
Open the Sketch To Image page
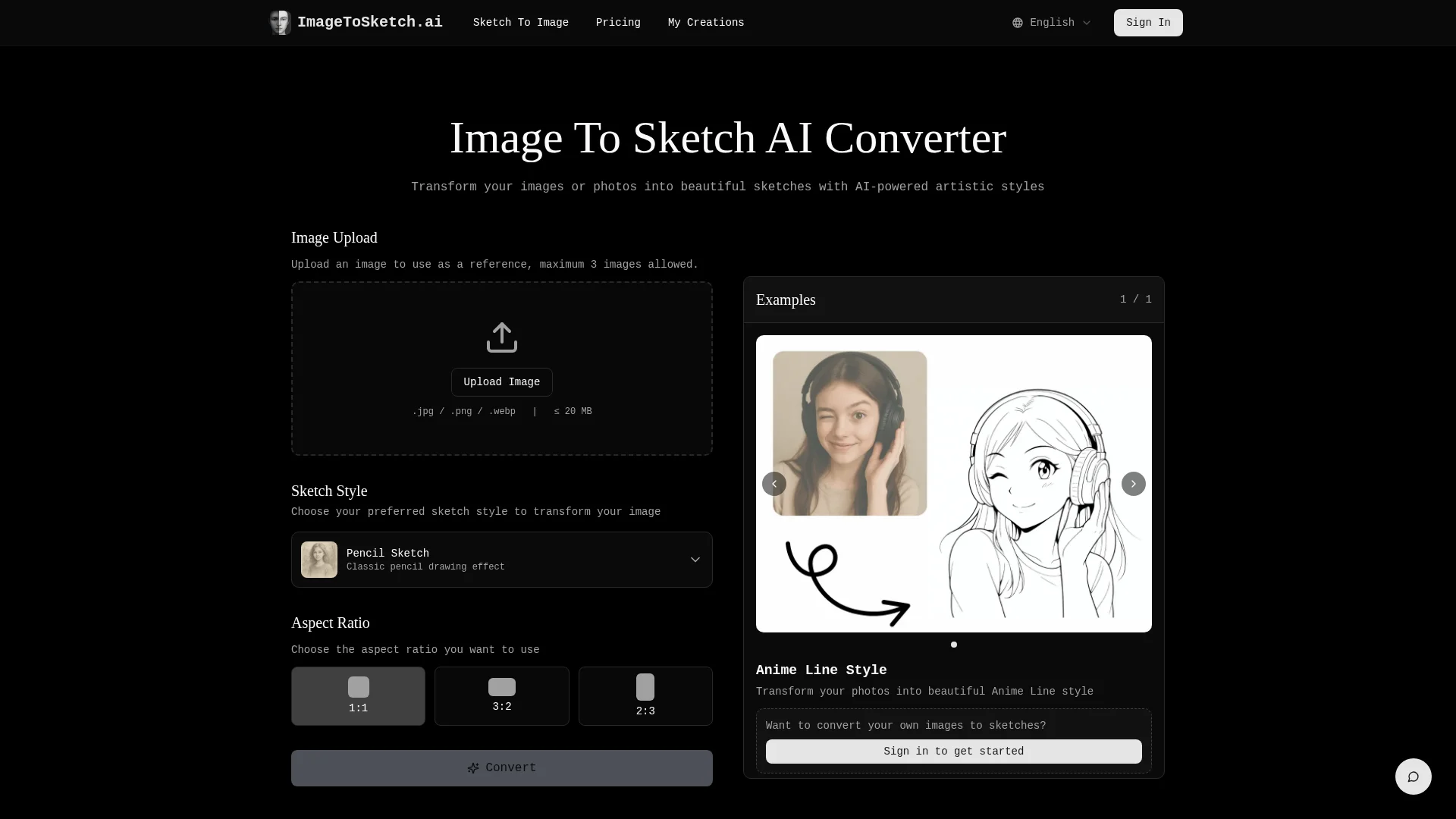(x=520, y=23)
